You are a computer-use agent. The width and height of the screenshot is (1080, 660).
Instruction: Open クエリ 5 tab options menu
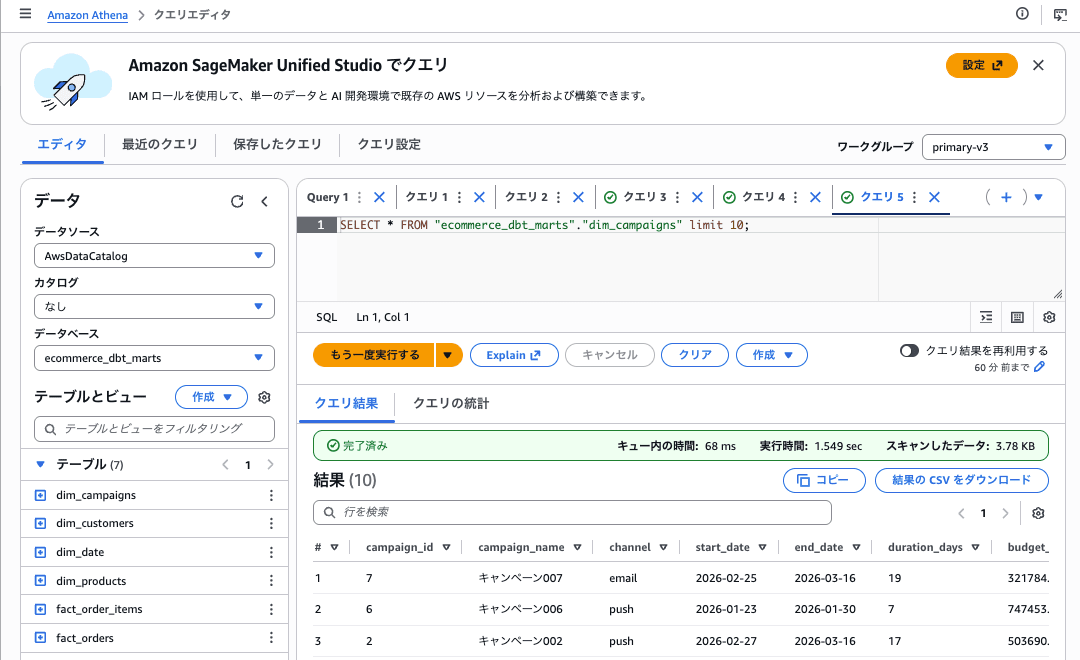click(915, 197)
